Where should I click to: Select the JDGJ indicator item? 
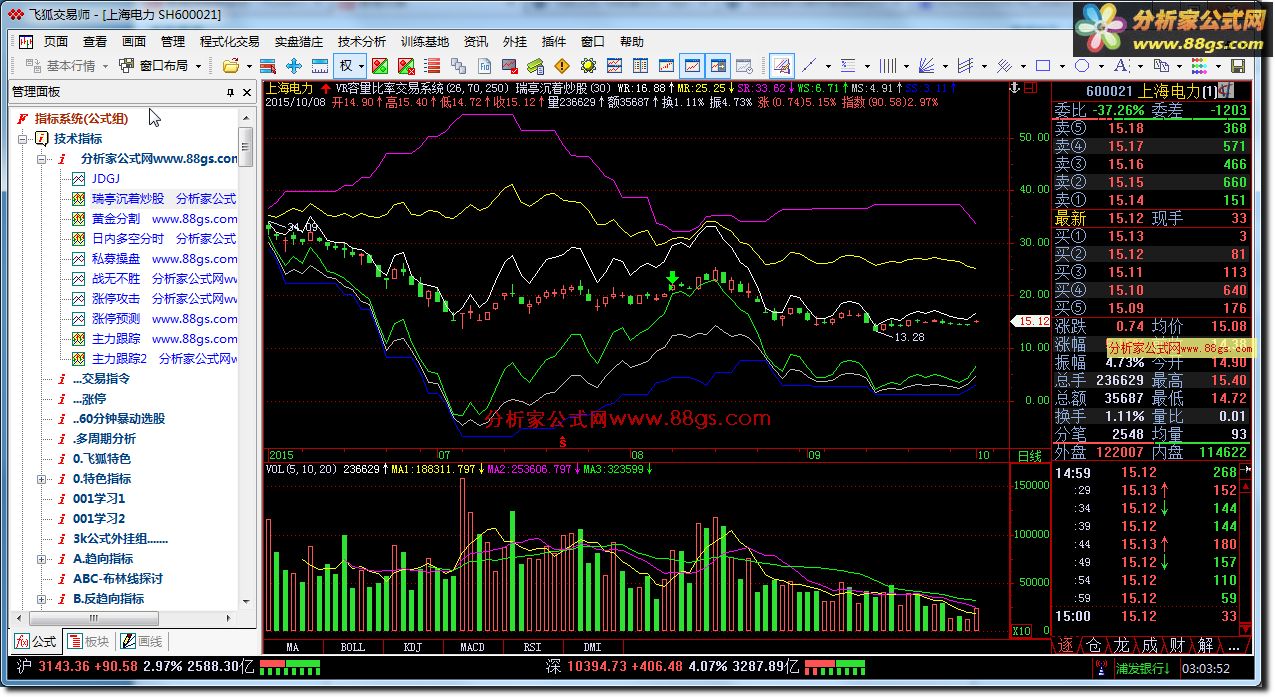pos(105,179)
